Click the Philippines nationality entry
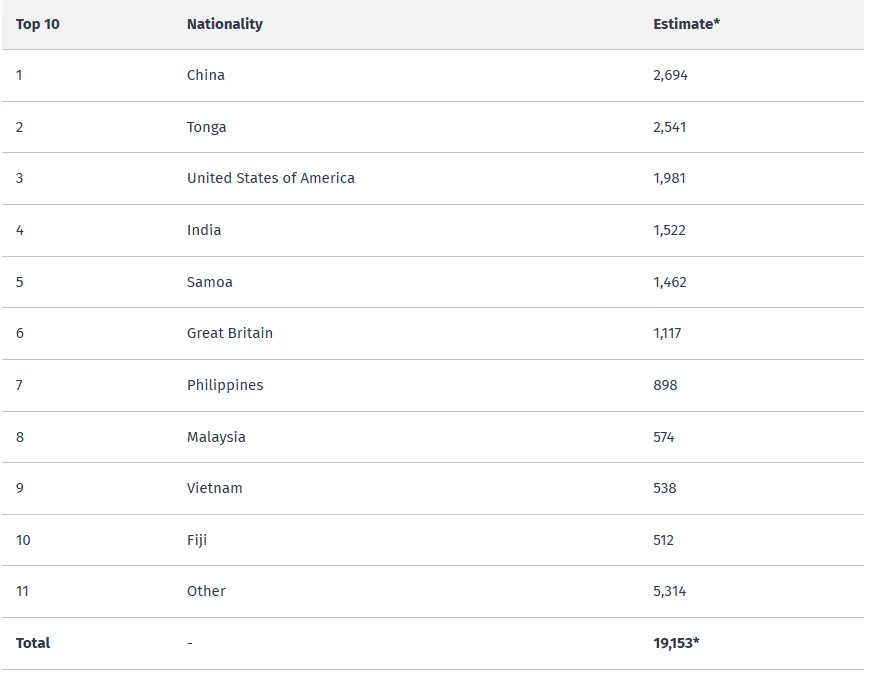The height and width of the screenshot is (680, 871). pyautogui.click(x=225, y=385)
